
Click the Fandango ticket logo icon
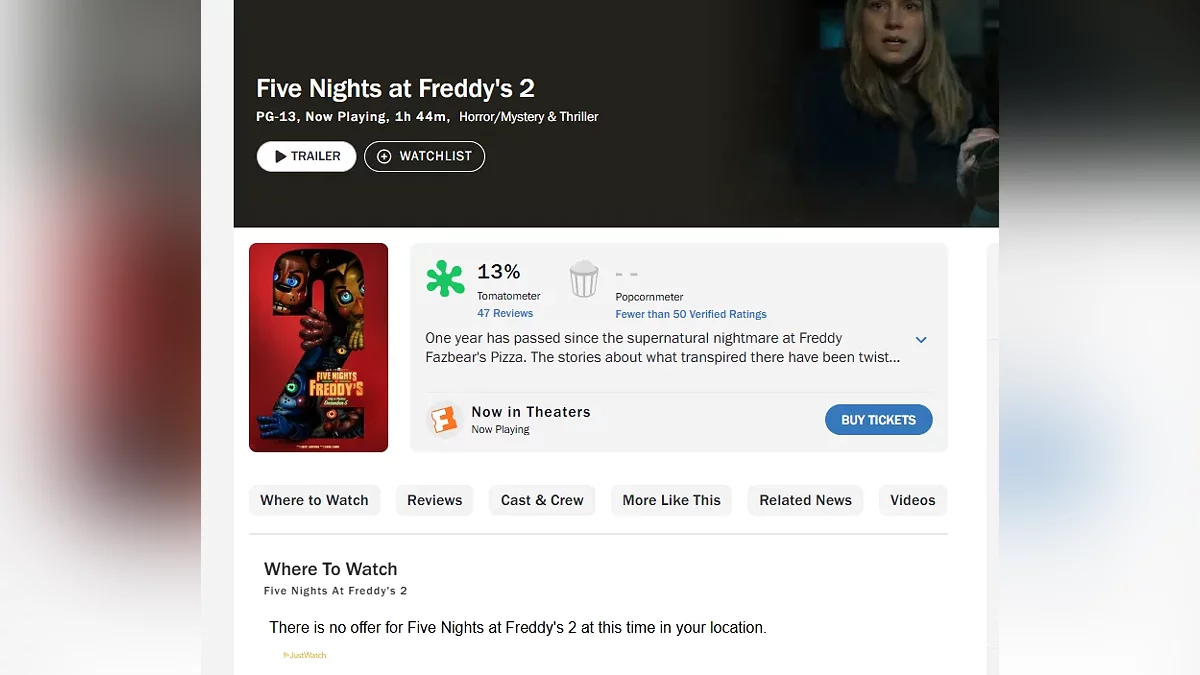tap(444, 420)
